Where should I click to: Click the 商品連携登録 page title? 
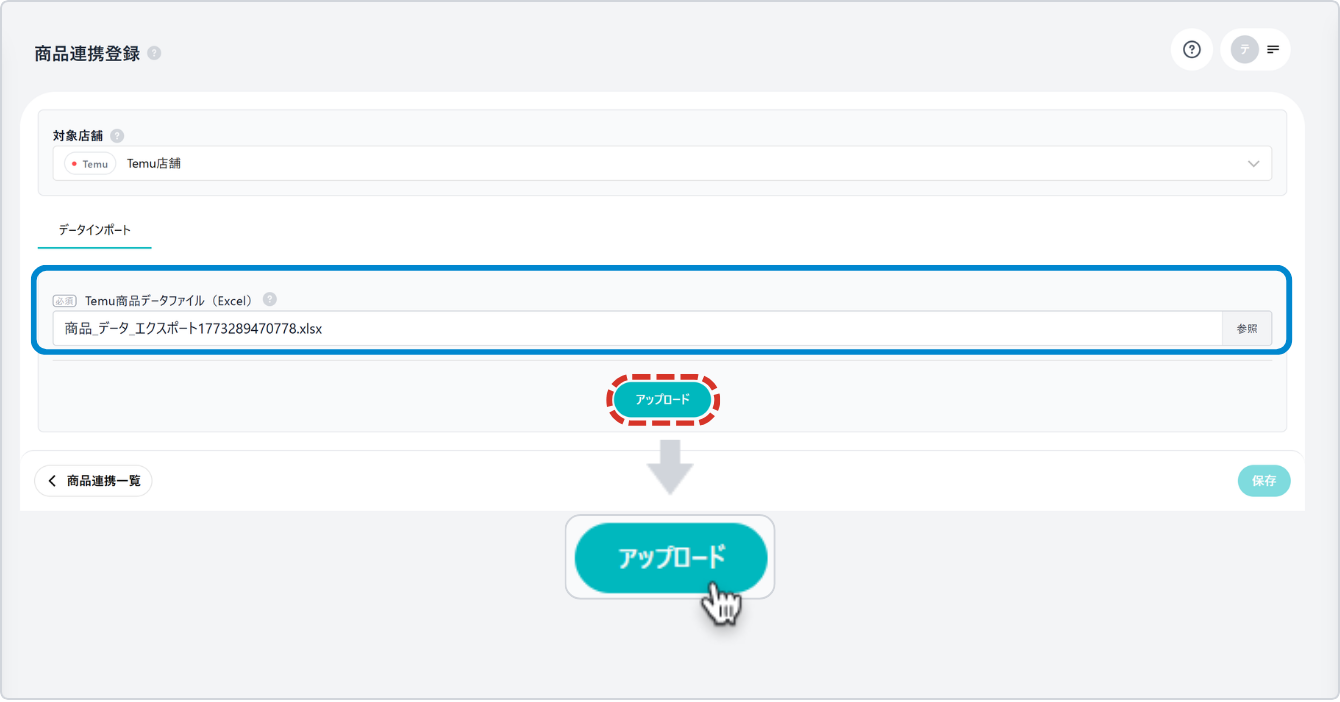87,54
